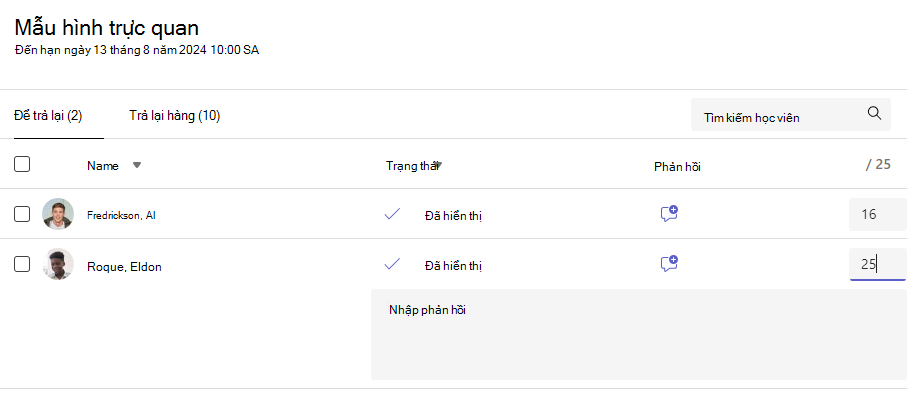Switch to Để trả lại (2) tab
Viewport: 907px width, 393px height.
point(48,116)
